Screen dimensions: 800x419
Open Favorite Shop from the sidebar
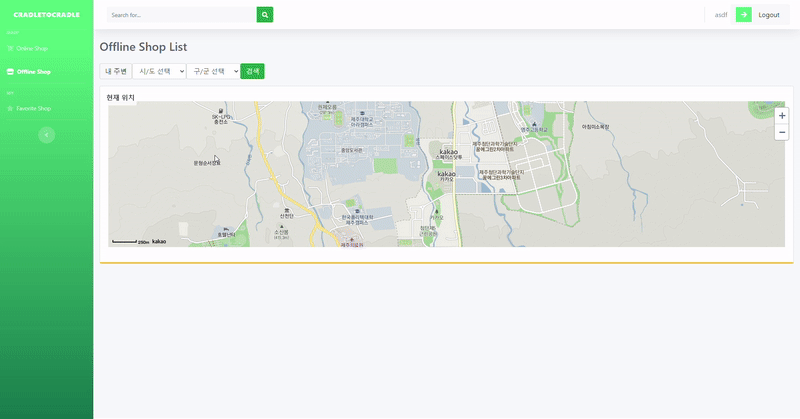pos(33,108)
